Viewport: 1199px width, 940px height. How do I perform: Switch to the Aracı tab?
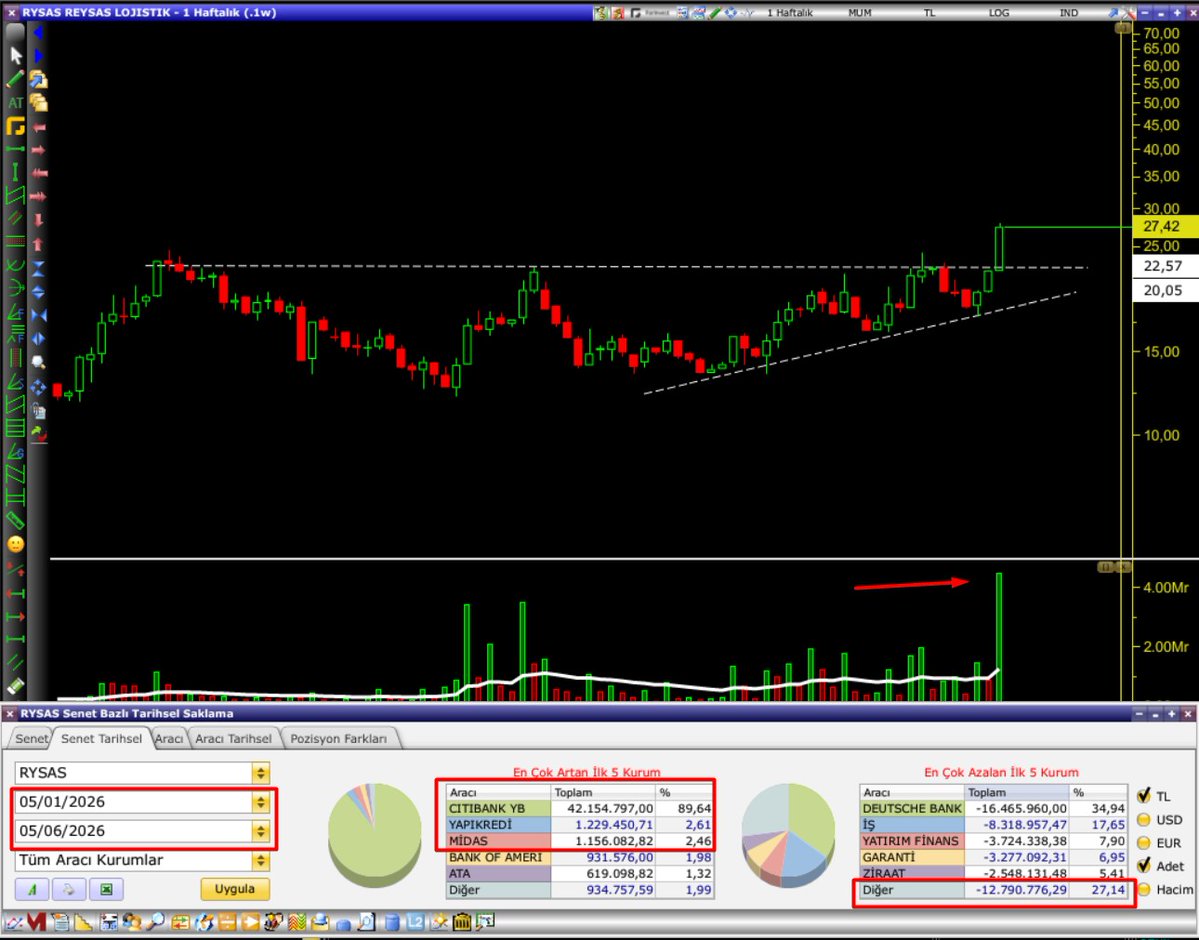coord(169,739)
